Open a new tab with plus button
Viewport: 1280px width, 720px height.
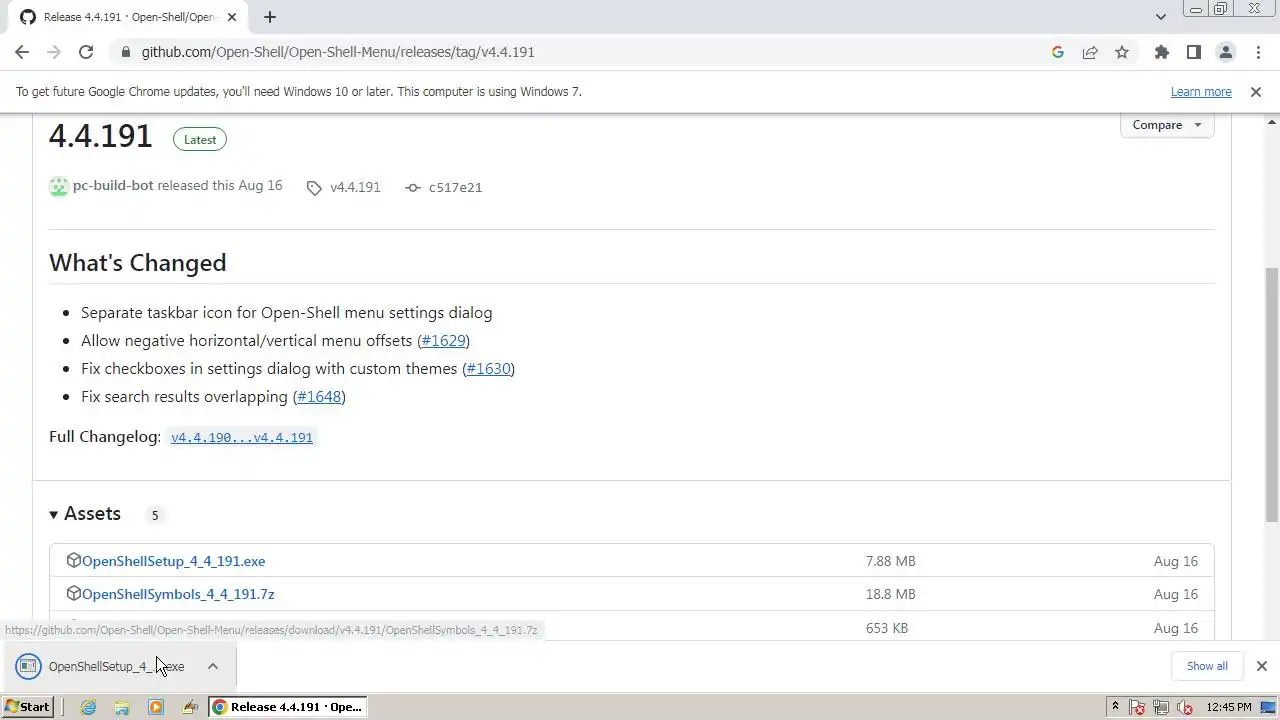click(x=270, y=17)
